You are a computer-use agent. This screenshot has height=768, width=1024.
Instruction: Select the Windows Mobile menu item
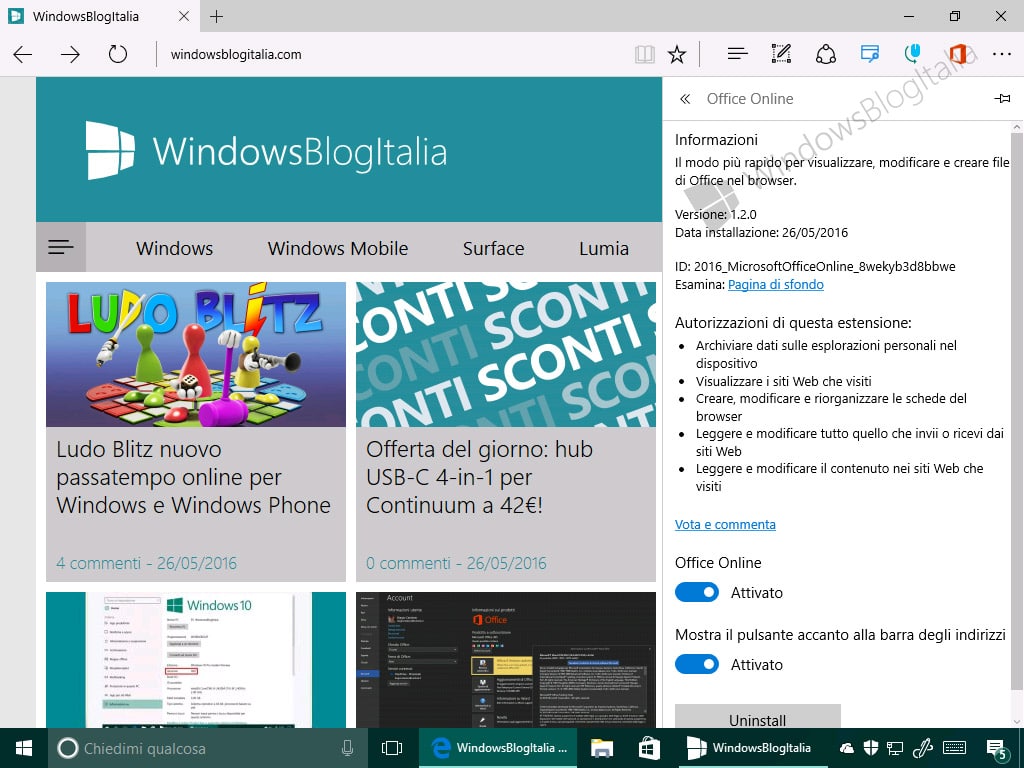click(338, 248)
